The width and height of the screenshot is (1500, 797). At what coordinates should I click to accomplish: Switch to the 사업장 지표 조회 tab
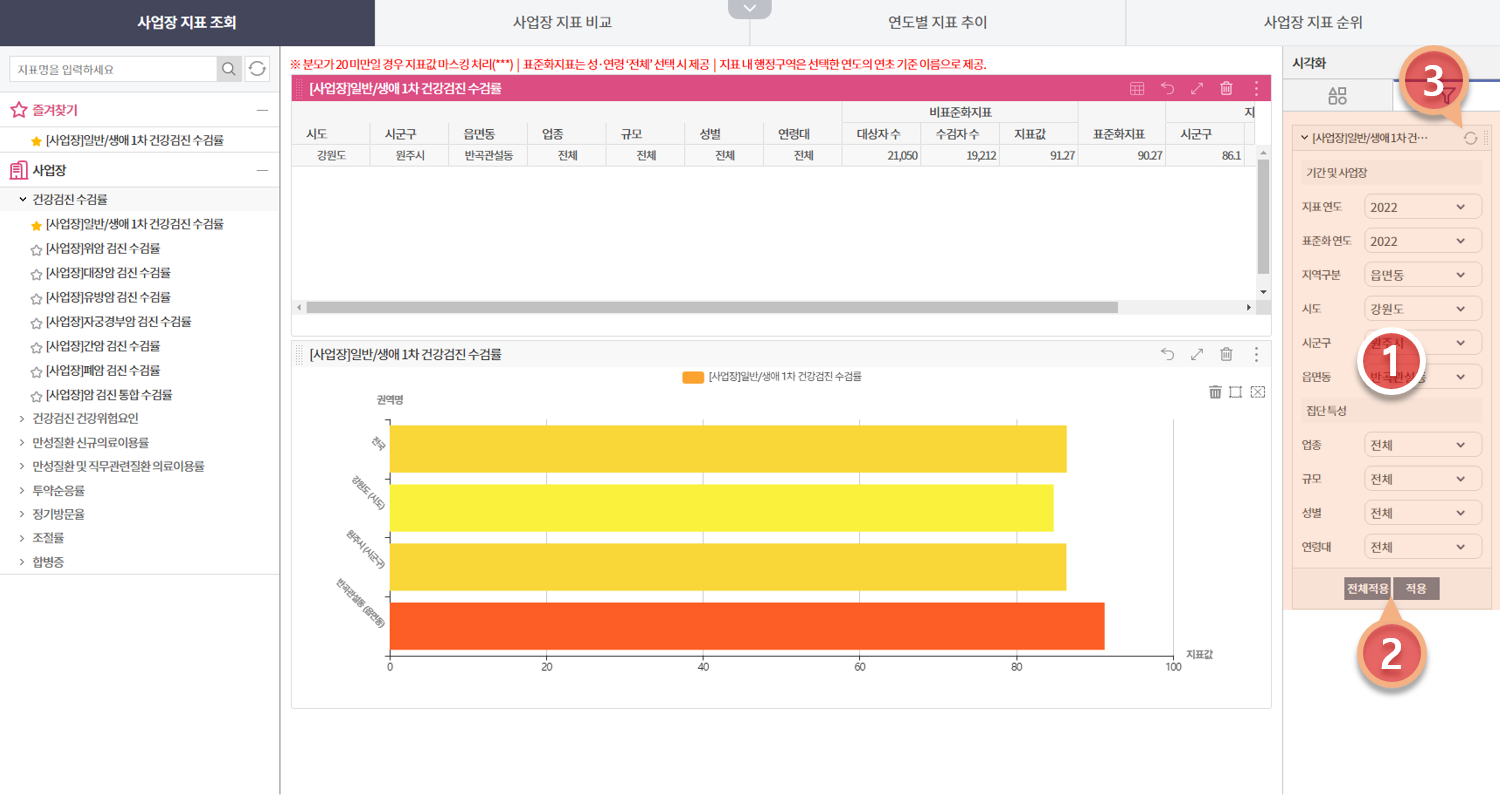click(187, 22)
